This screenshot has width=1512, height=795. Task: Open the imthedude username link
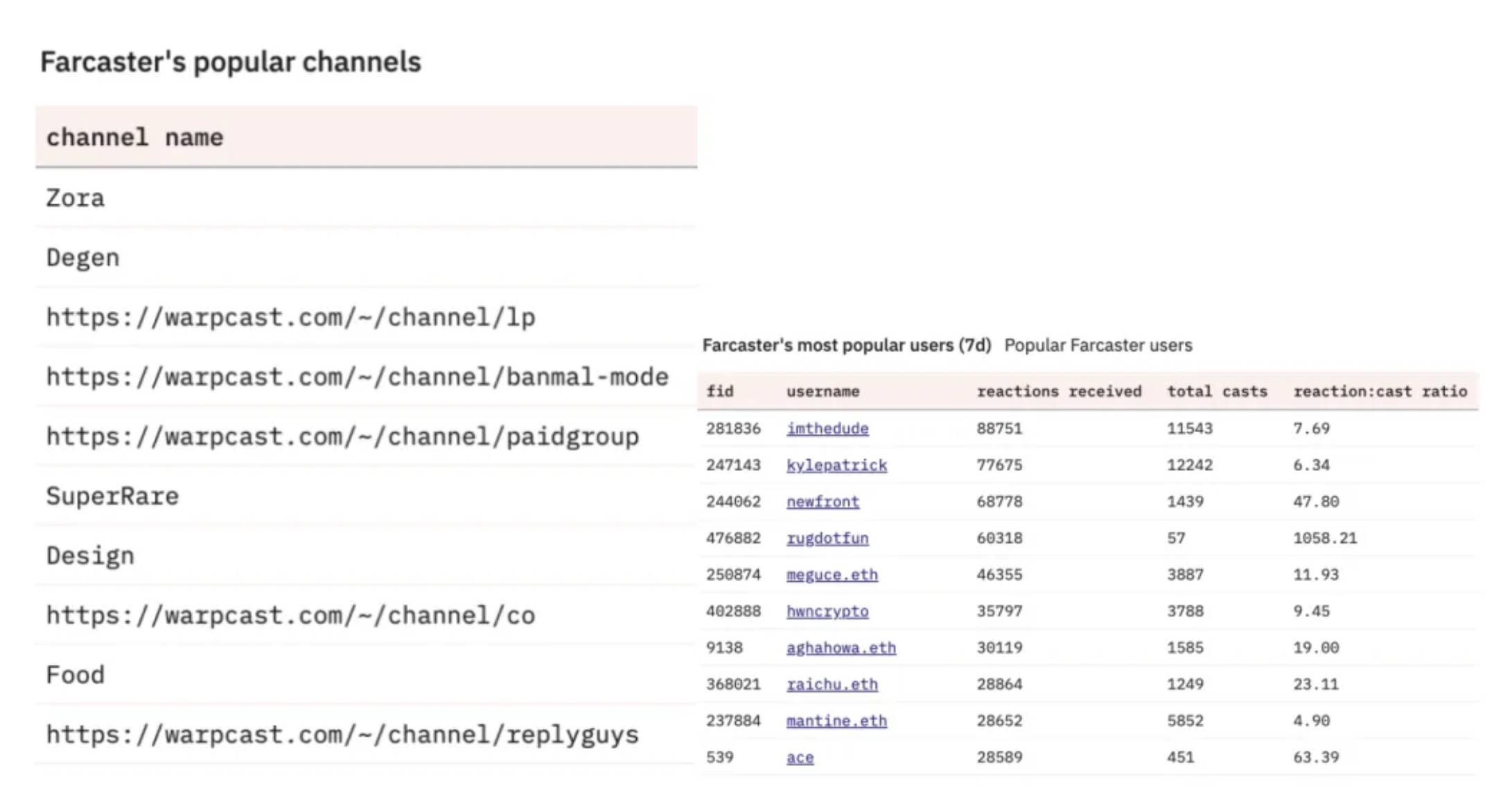(x=827, y=429)
